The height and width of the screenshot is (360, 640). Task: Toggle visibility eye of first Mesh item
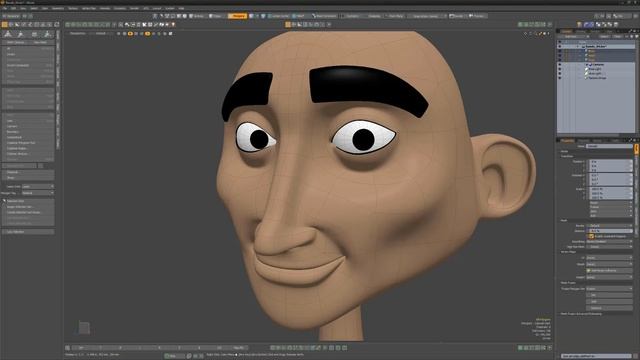(560, 51)
